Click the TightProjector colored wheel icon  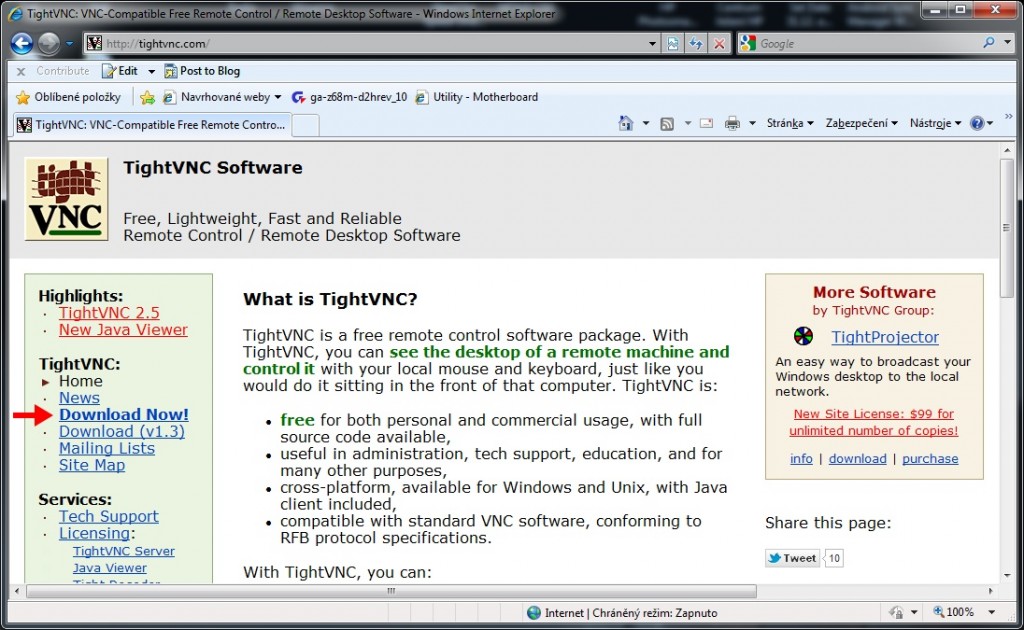(x=803, y=336)
